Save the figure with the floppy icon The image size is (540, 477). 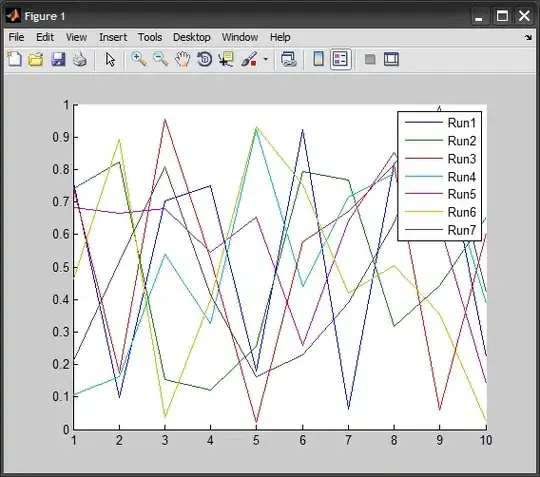tap(58, 59)
